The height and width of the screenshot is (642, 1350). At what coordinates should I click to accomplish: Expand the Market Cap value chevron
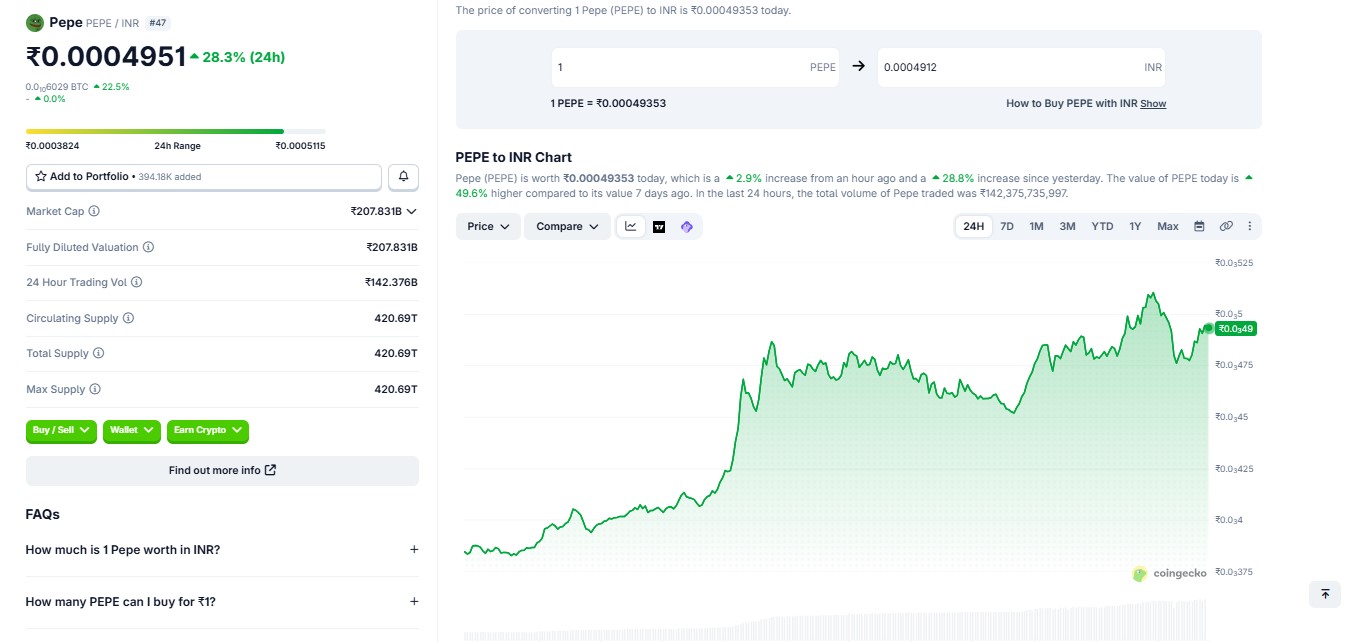click(412, 211)
